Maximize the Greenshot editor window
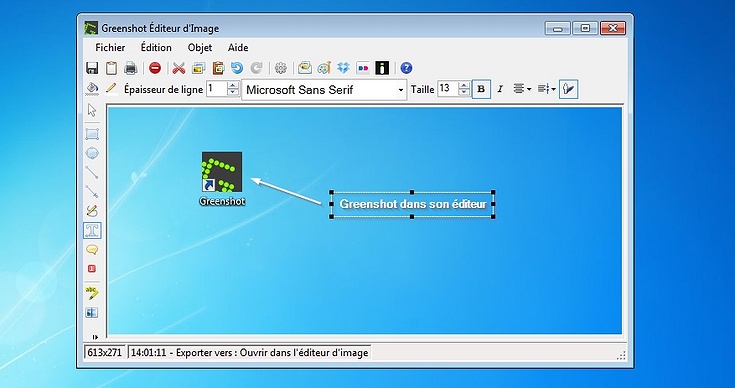735x388 pixels. point(585,28)
